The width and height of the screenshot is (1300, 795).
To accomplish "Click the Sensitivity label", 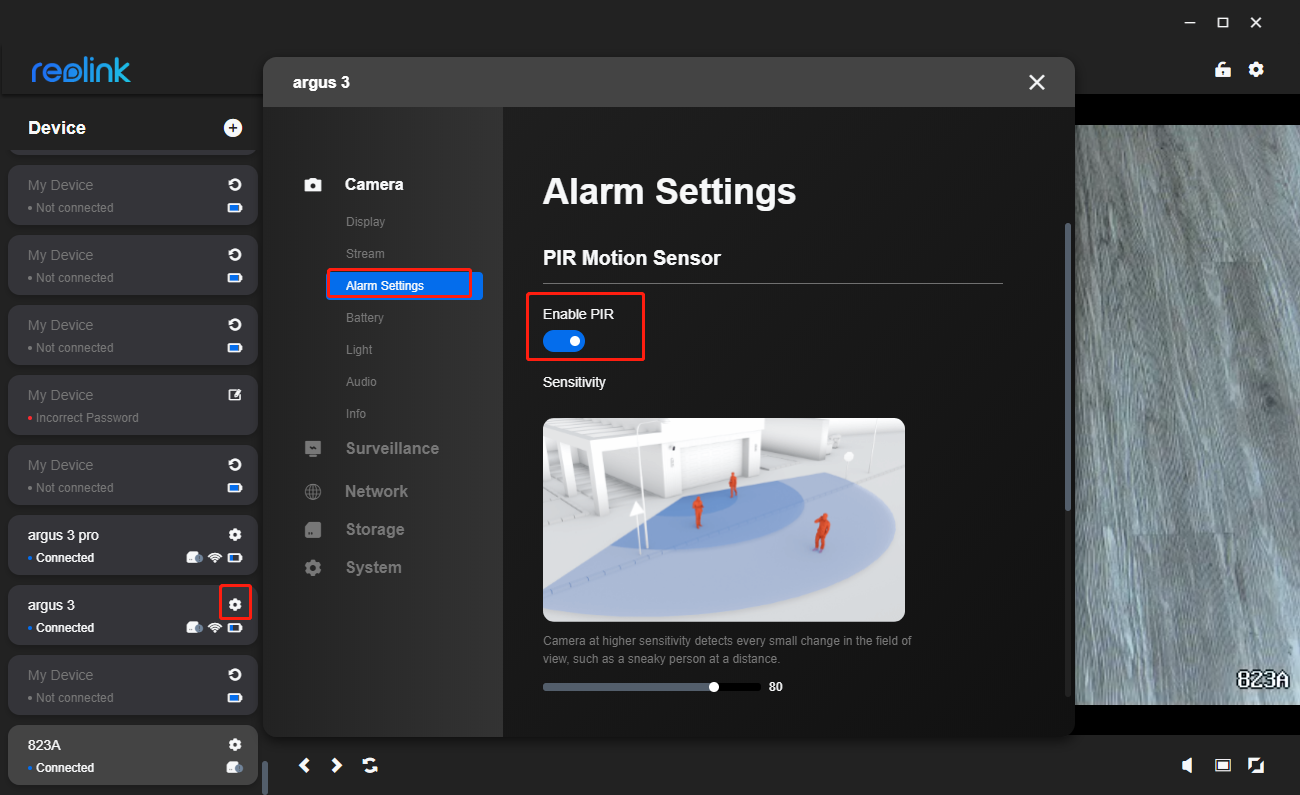I will tap(574, 382).
